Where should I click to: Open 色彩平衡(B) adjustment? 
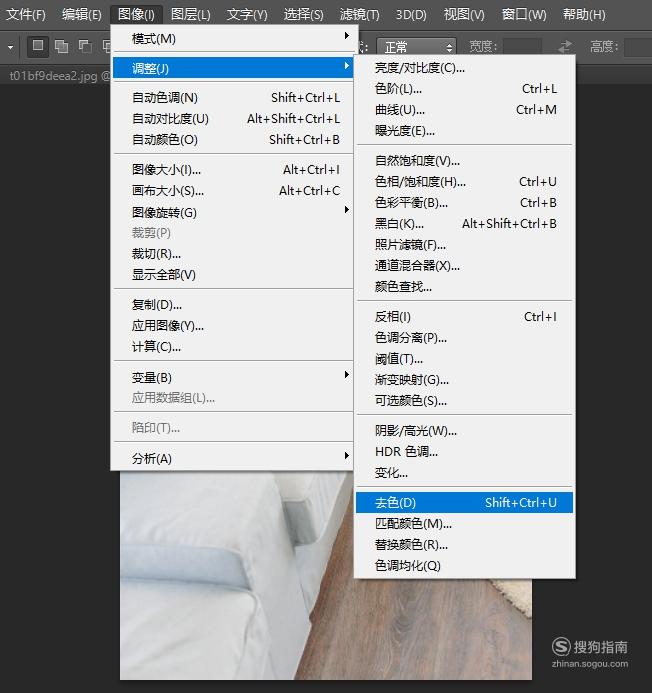pos(464,202)
